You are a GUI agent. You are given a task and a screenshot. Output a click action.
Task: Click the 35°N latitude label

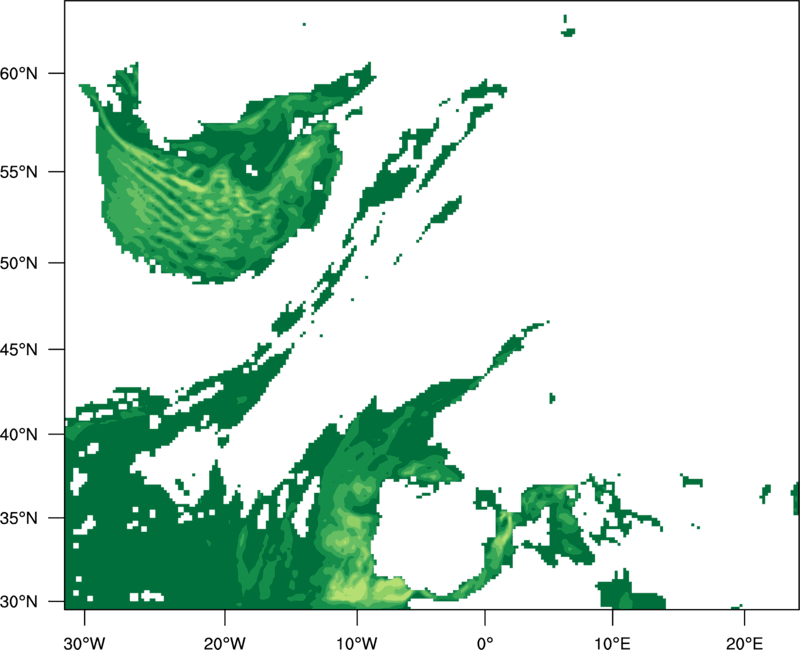(x=18, y=518)
